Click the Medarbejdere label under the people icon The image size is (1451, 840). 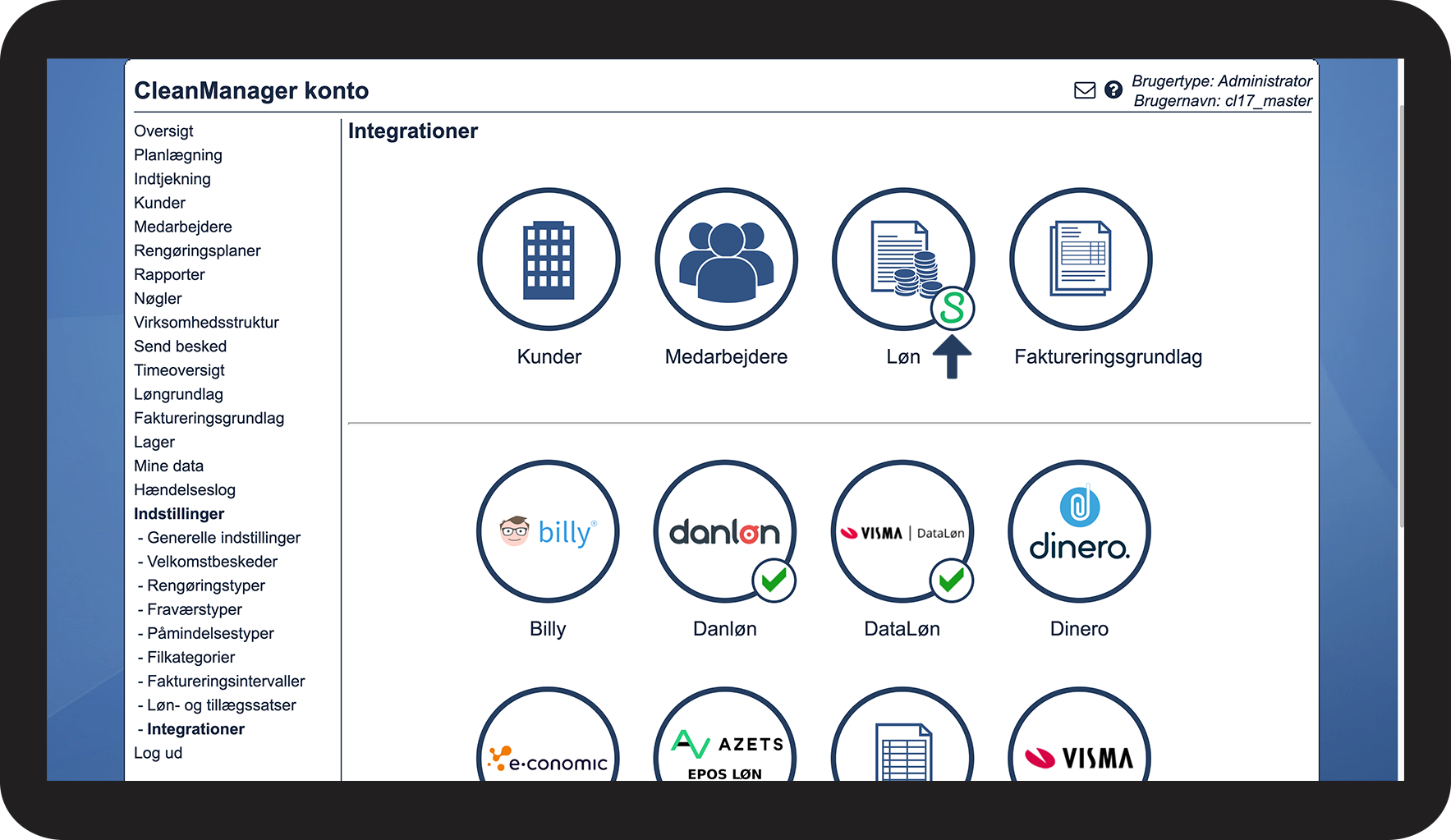pyautogui.click(x=726, y=356)
